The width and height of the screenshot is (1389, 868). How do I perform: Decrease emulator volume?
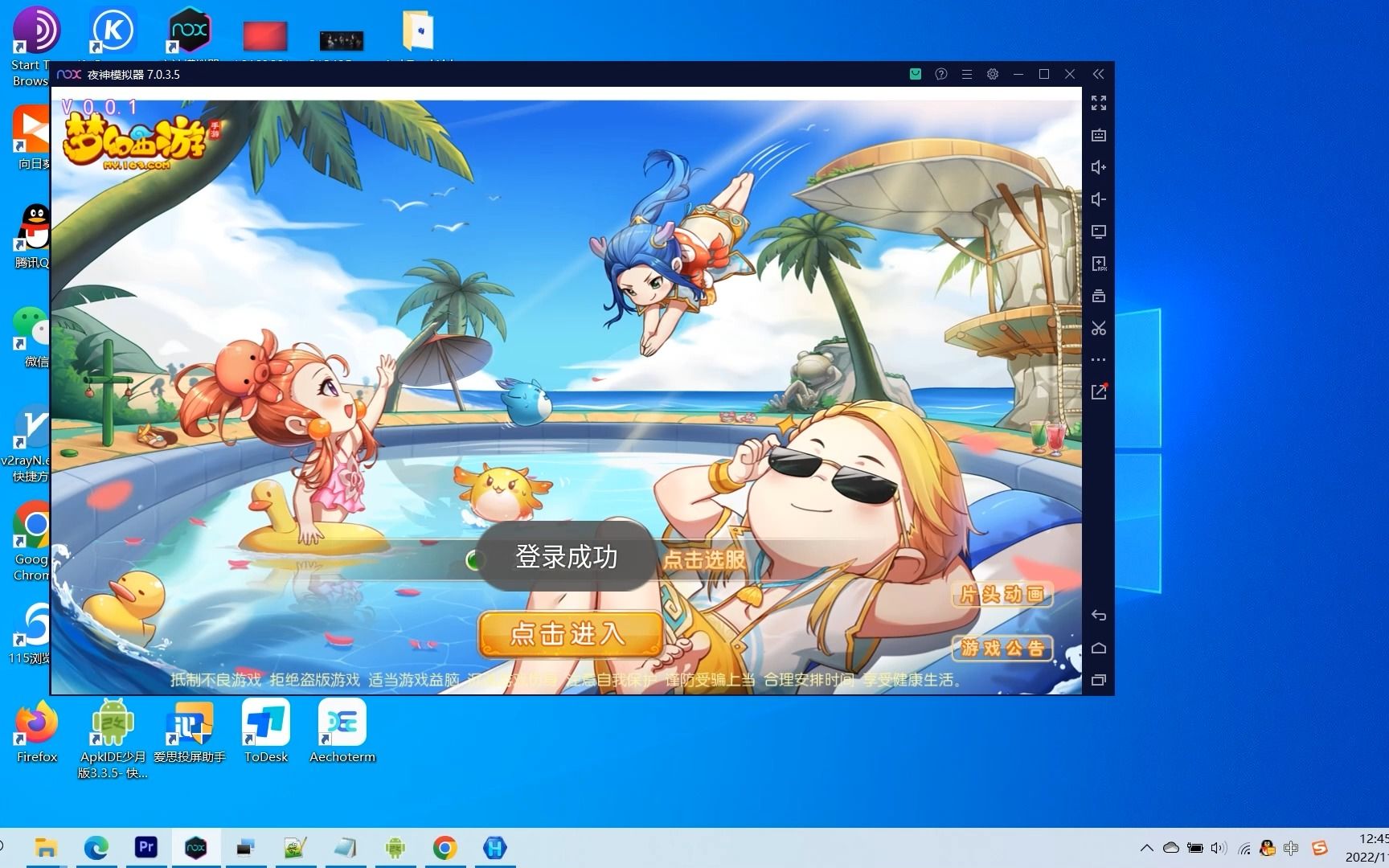click(1098, 199)
